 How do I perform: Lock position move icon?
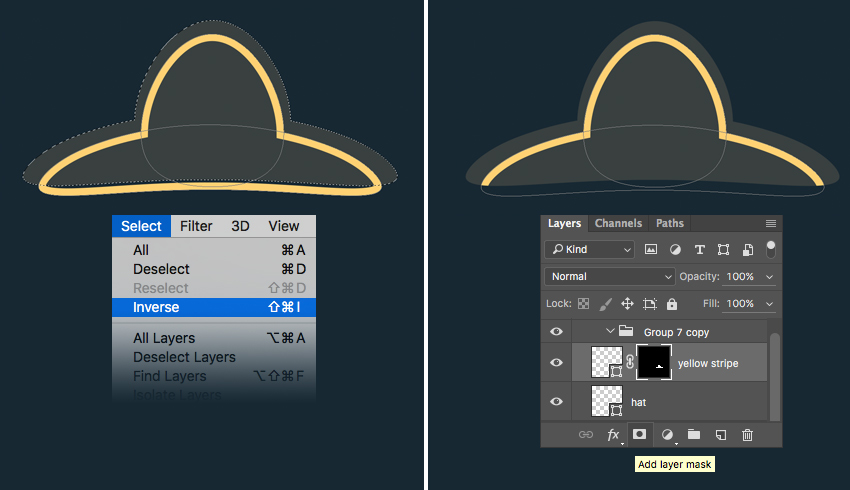pyautogui.click(x=627, y=304)
